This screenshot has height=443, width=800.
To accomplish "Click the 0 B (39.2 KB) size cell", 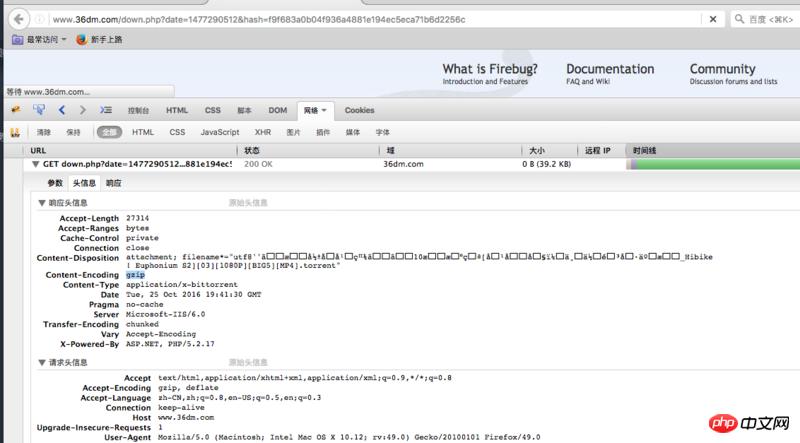I will 546,164.
